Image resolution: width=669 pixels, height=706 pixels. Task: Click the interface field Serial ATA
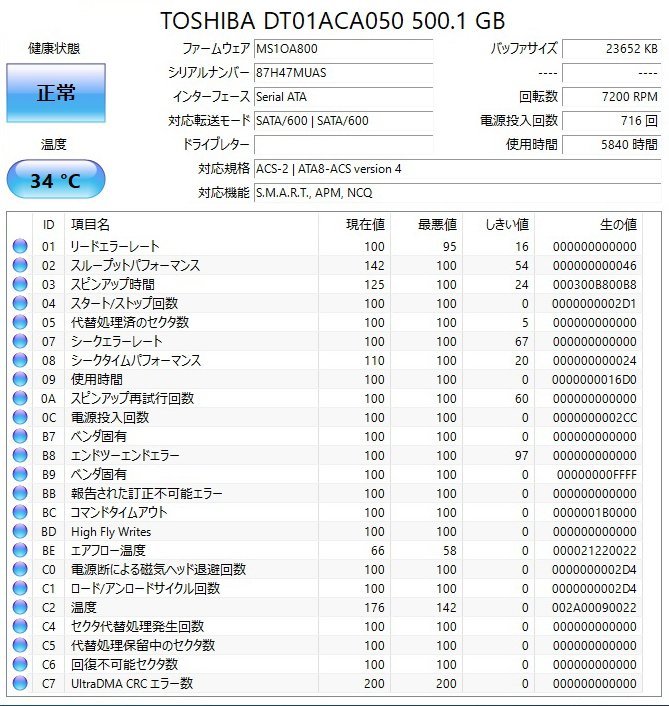[x=344, y=96]
